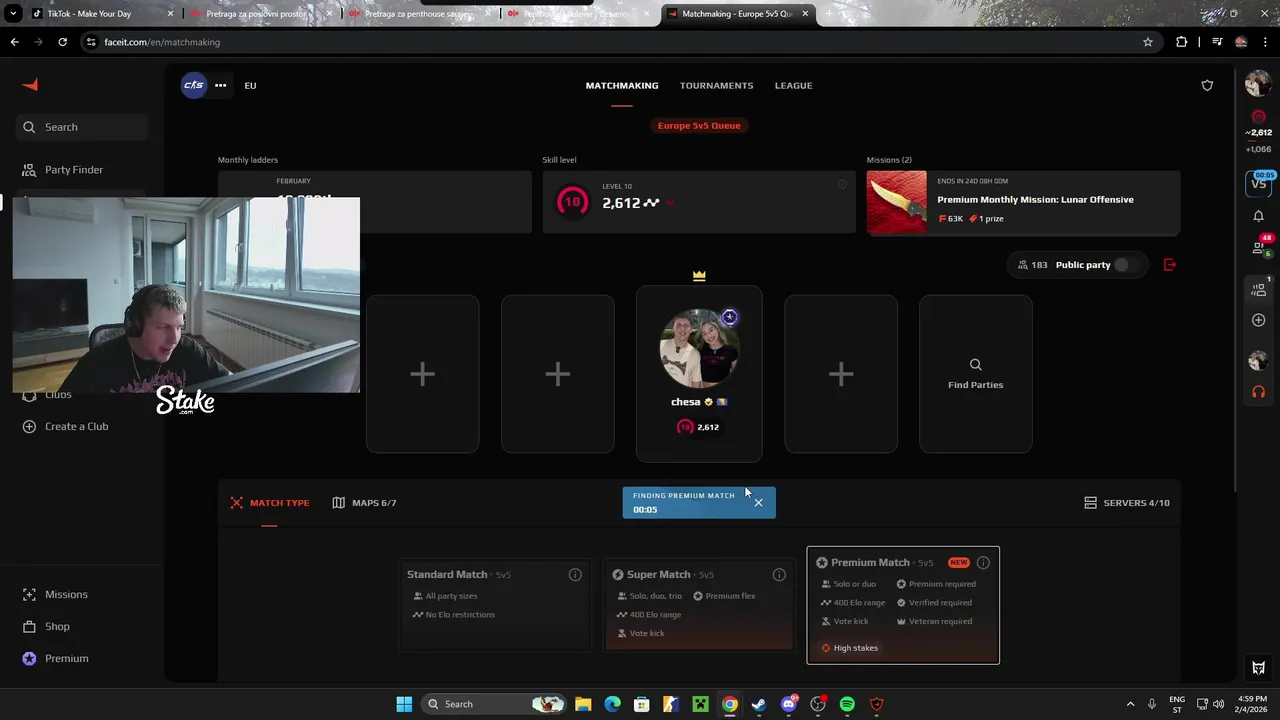Open Shop in the sidebar
The image size is (1280, 720).
(46, 626)
